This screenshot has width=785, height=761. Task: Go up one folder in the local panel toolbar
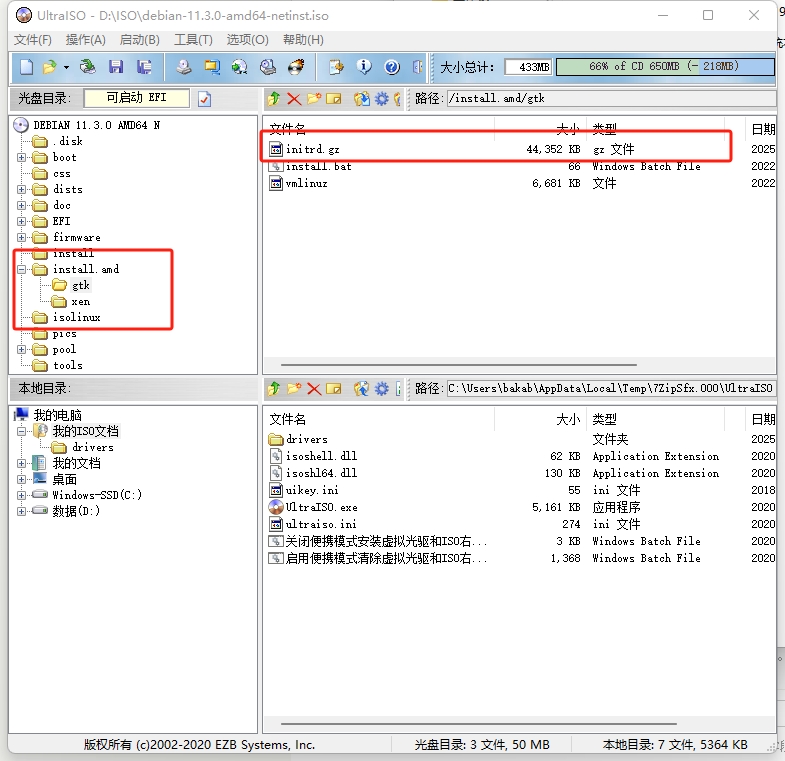click(x=273, y=389)
